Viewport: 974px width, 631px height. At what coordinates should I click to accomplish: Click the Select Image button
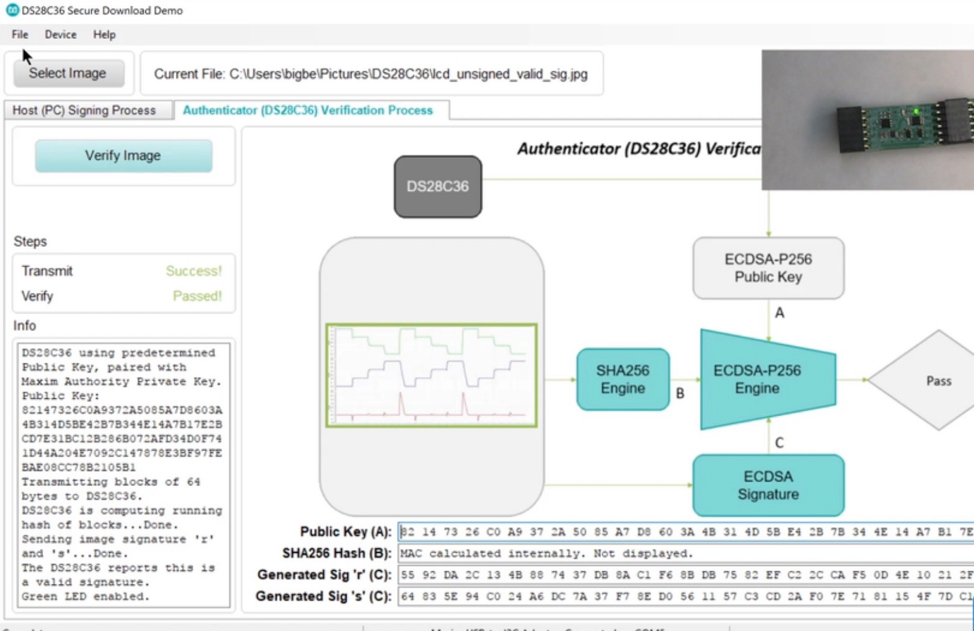(68, 73)
